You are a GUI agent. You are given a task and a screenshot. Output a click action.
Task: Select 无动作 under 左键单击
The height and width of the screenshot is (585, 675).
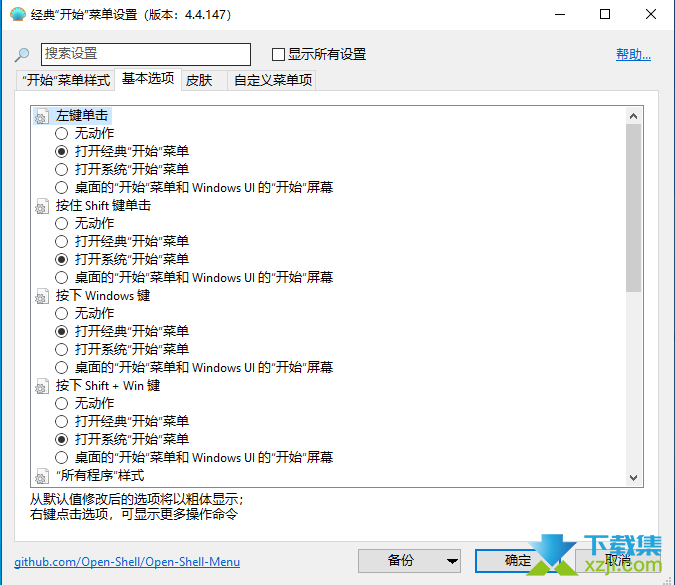pyautogui.click(x=62, y=133)
